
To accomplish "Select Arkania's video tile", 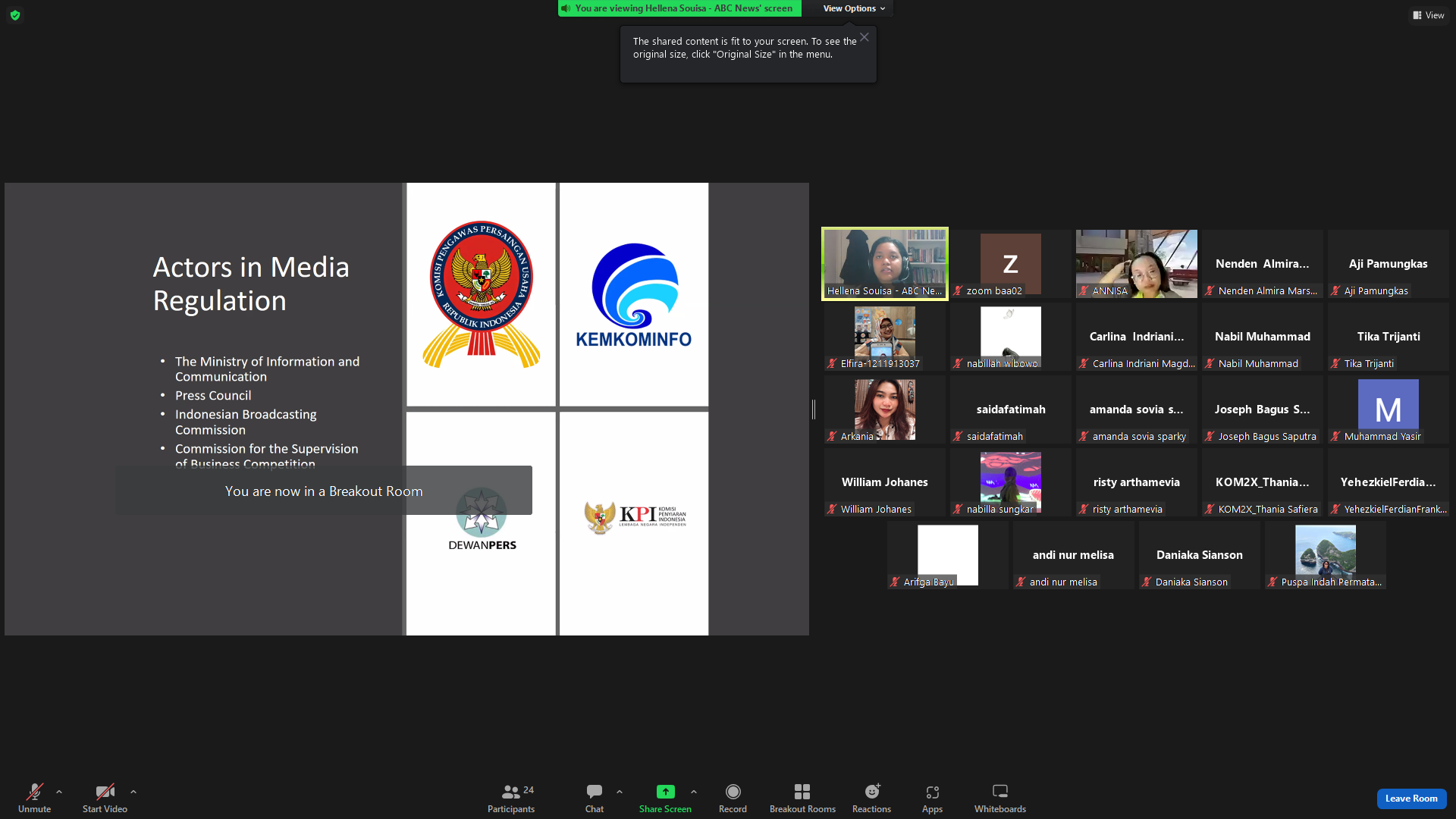I will tap(885, 409).
